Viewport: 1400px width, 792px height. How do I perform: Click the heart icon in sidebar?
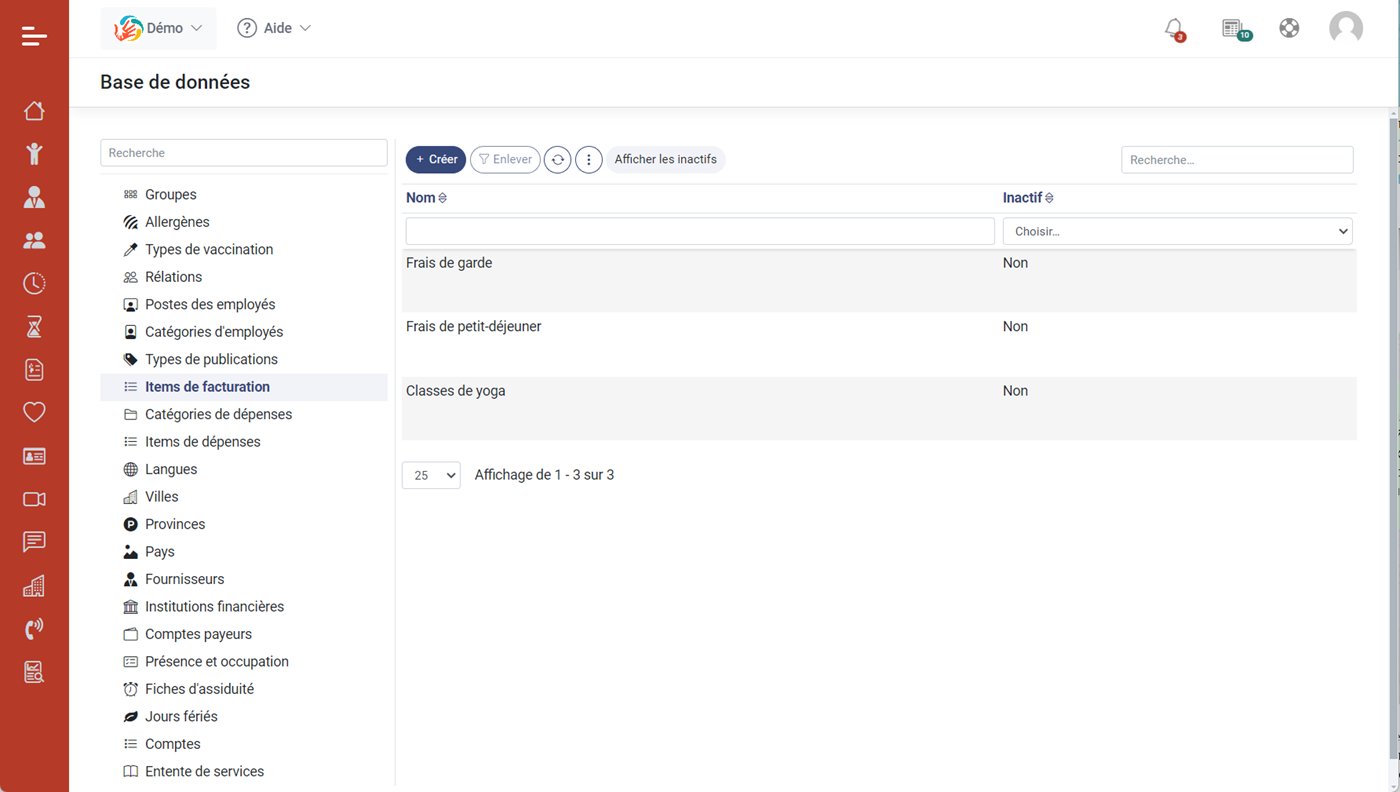(34, 412)
